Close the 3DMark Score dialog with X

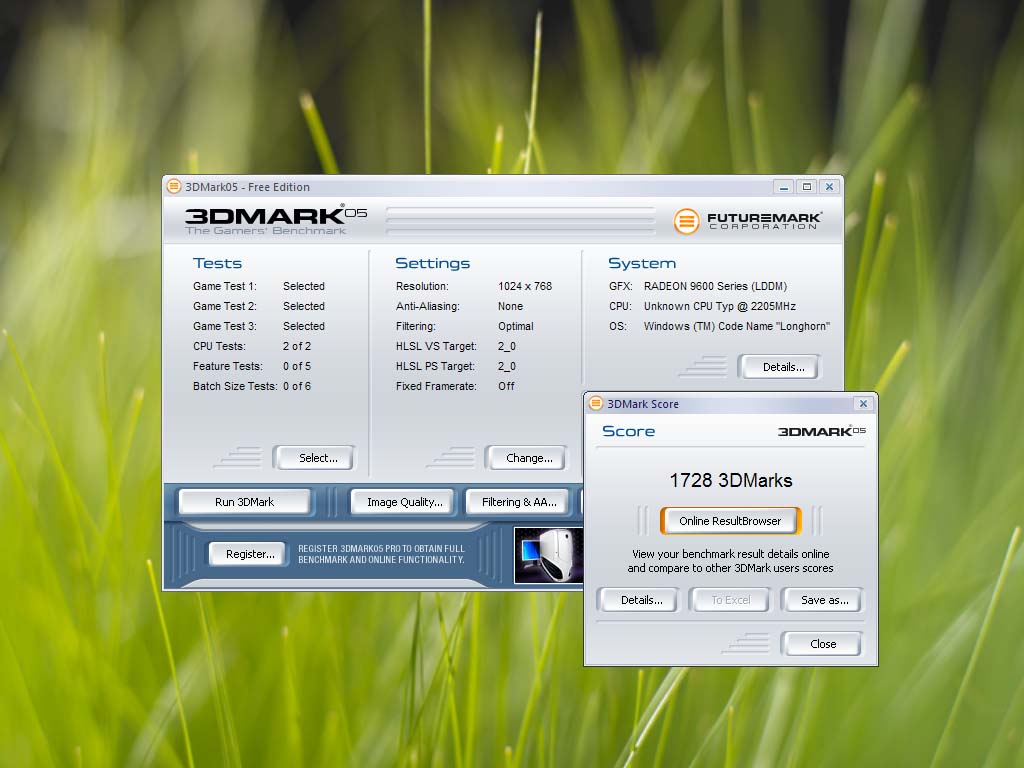[x=863, y=404]
